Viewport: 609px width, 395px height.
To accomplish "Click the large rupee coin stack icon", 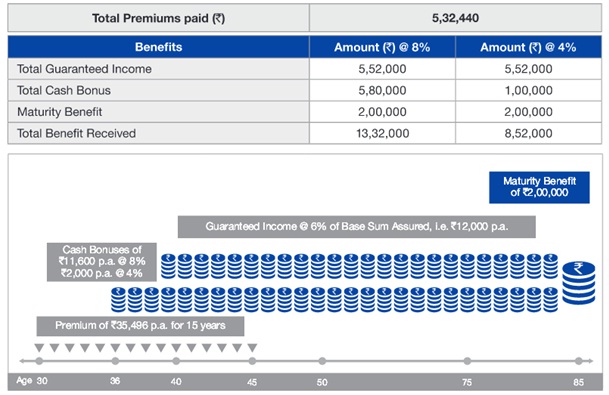I will 579,283.
